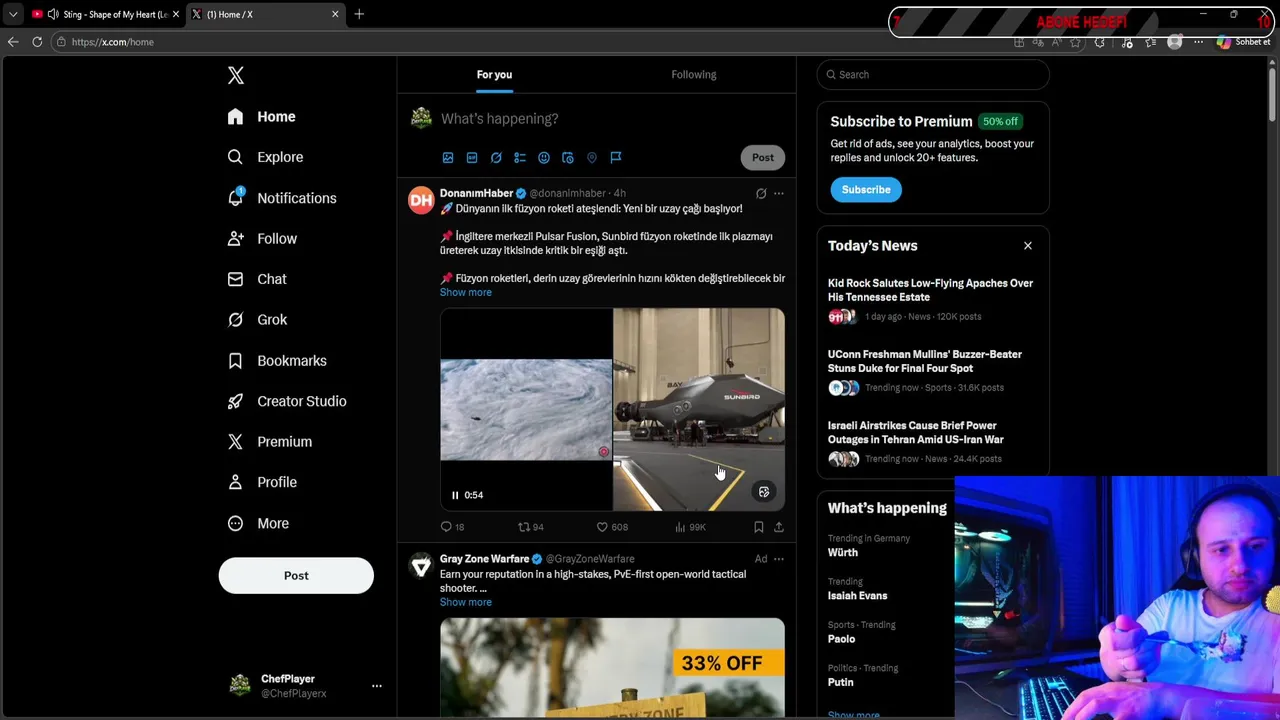This screenshot has height=720, width=1280.
Task: Dismiss the Today's News panel
Action: click(1027, 246)
